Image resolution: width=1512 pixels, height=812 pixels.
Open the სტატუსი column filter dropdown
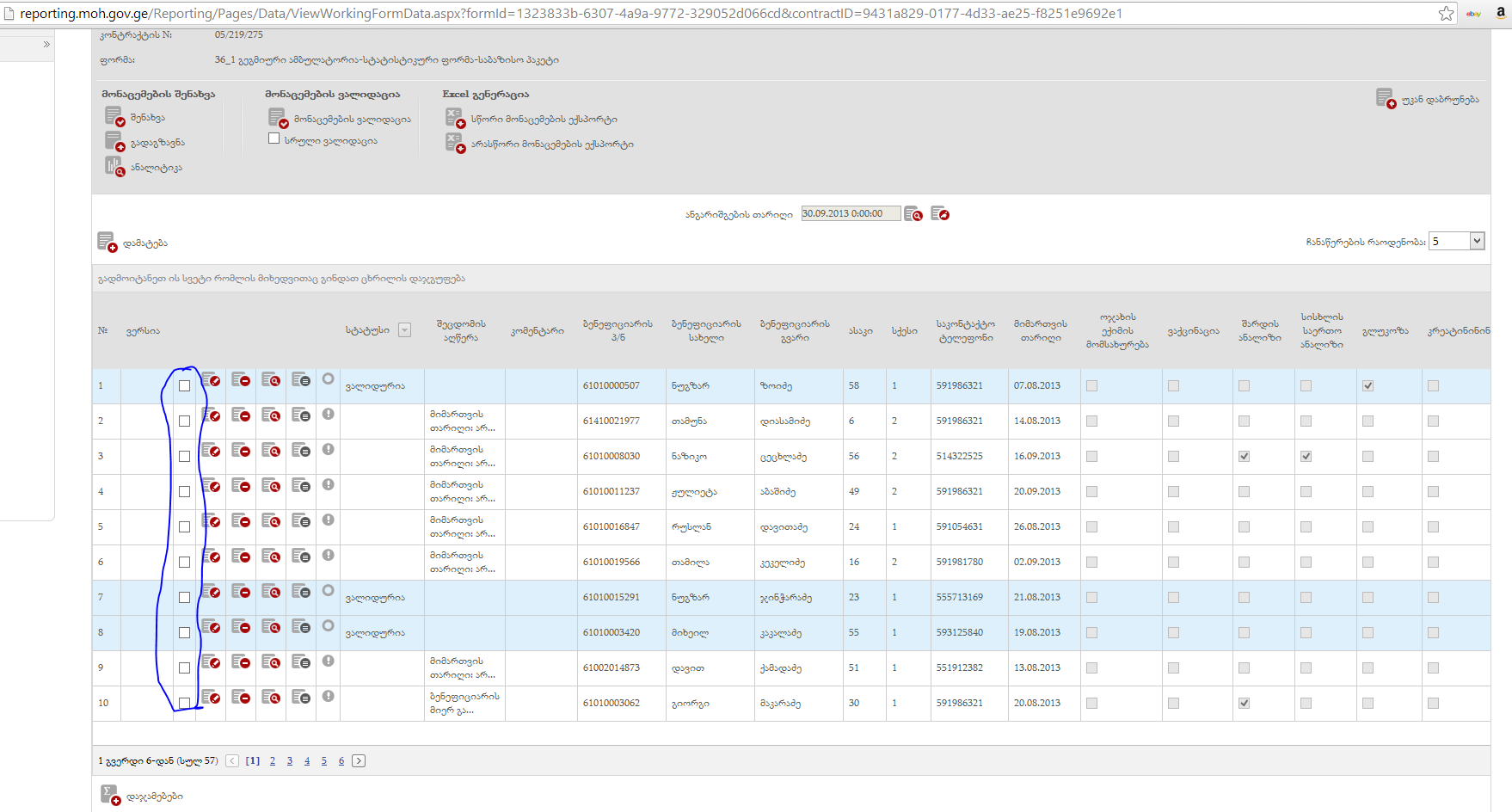click(x=404, y=330)
